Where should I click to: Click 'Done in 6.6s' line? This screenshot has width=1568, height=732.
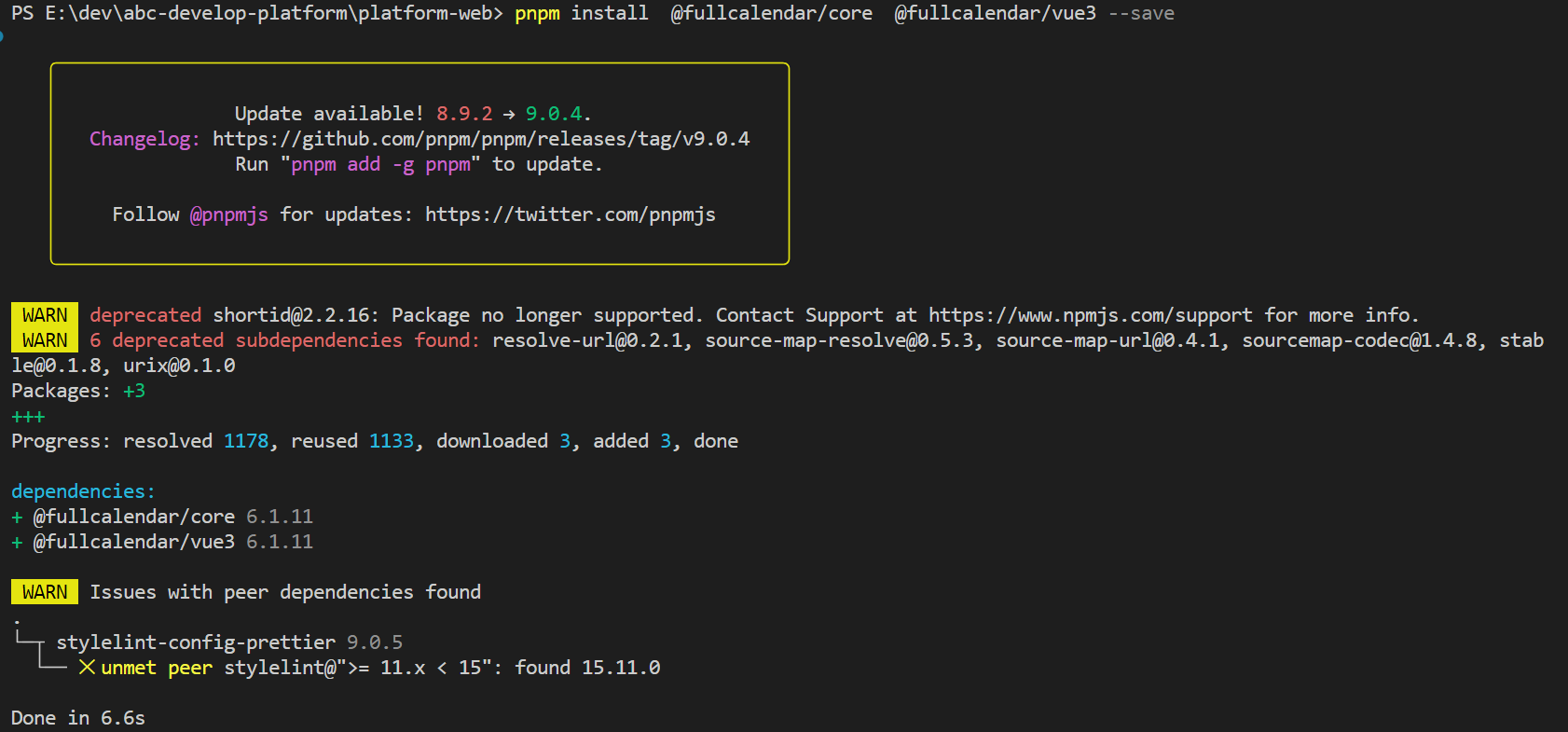tap(78, 718)
